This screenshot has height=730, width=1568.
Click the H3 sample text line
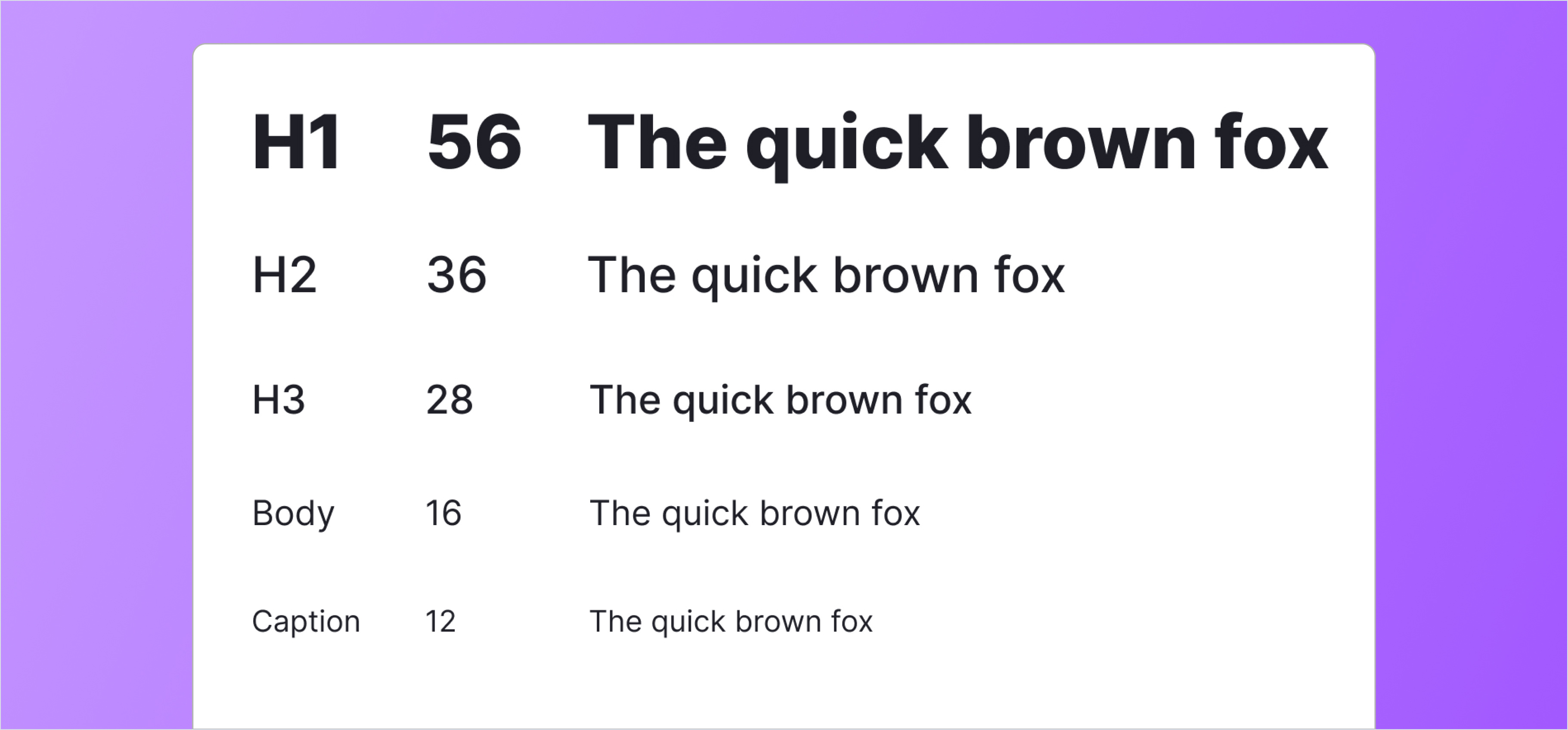click(781, 401)
